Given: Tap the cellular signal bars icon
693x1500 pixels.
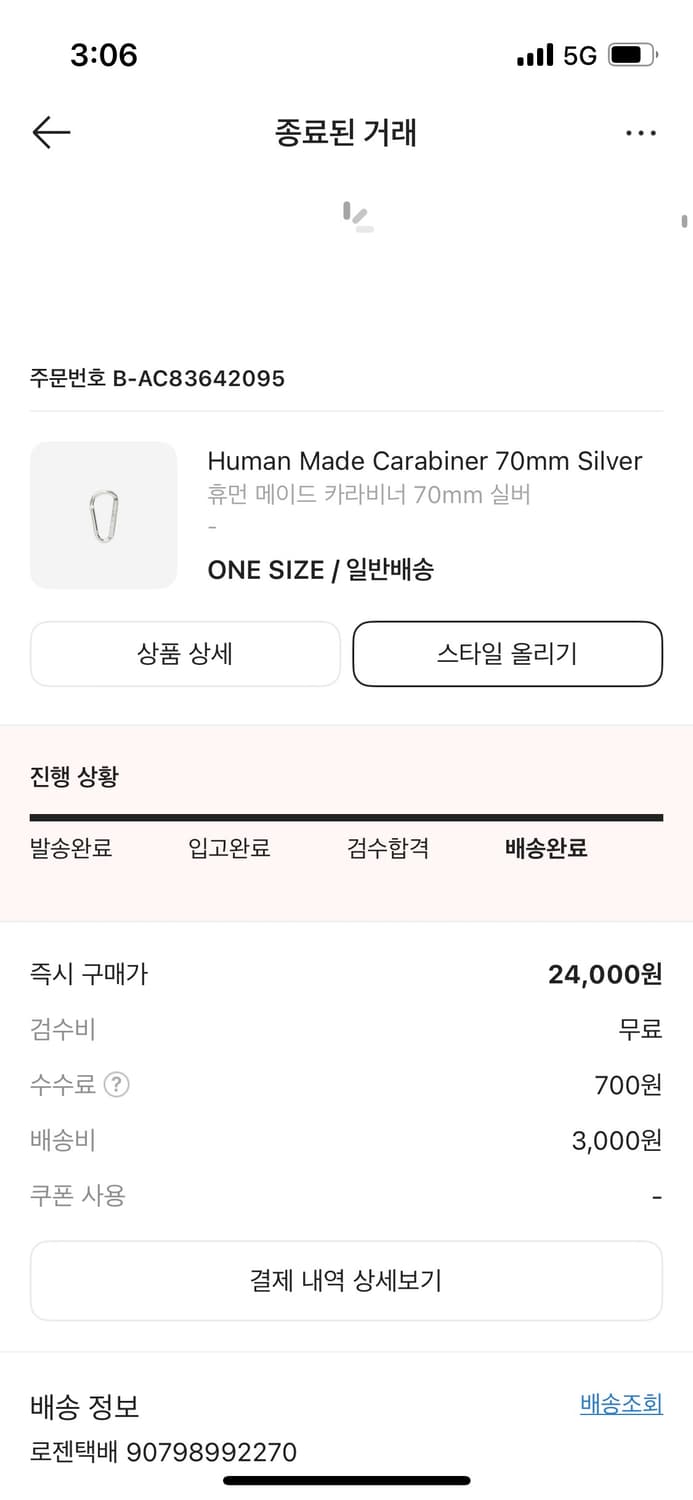Looking at the screenshot, I should (x=535, y=55).
